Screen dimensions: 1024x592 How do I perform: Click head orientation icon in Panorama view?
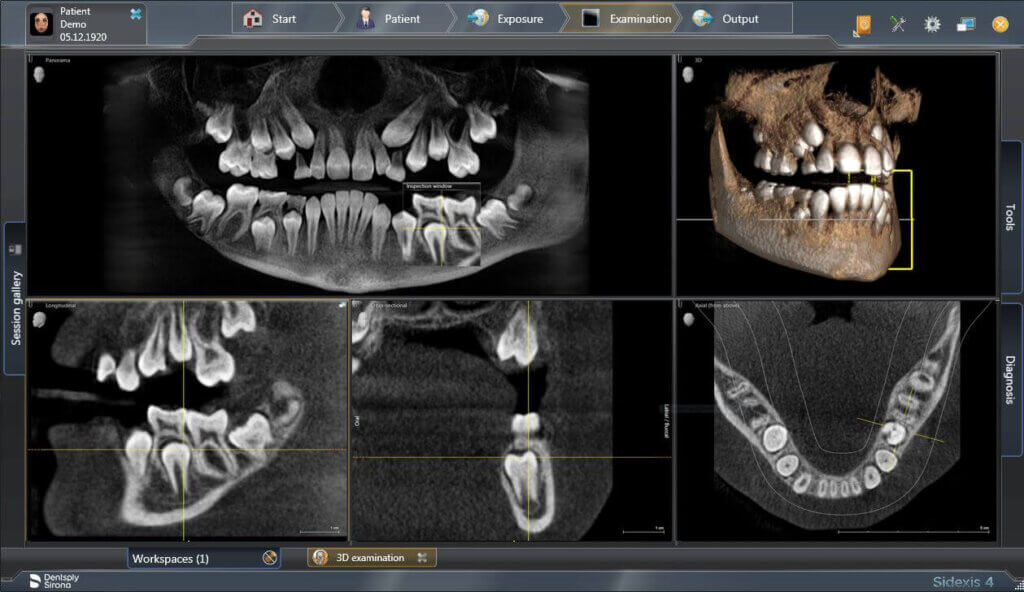[39, 74]
